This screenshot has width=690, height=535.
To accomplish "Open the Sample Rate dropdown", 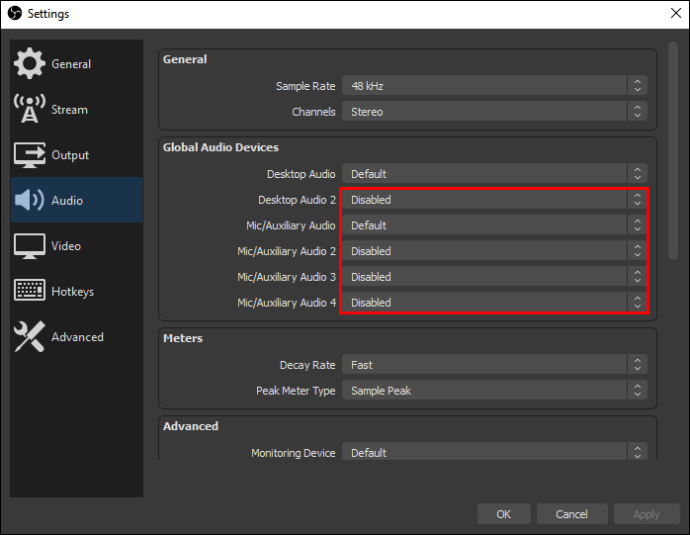I will coord(494,86).
